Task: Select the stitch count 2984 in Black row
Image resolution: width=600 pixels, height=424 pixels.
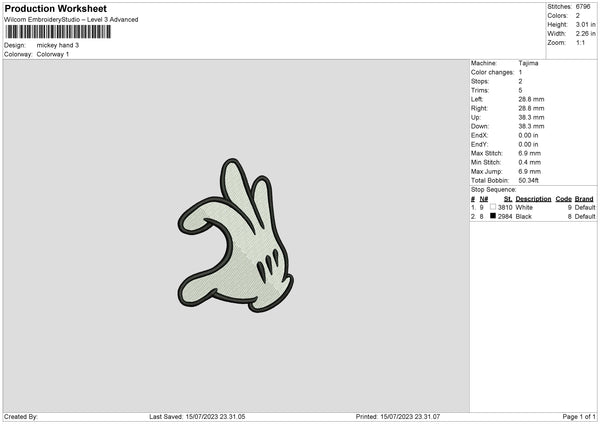Action: 505,217
